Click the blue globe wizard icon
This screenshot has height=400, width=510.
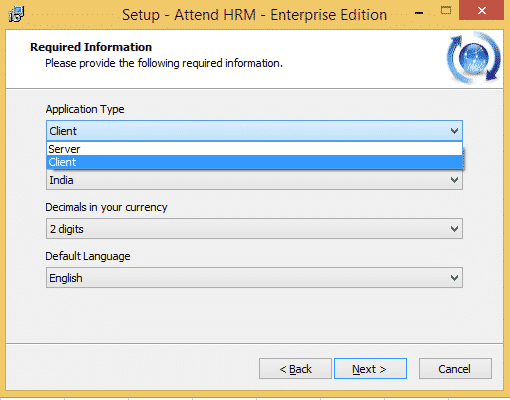(x=474, y=58)
